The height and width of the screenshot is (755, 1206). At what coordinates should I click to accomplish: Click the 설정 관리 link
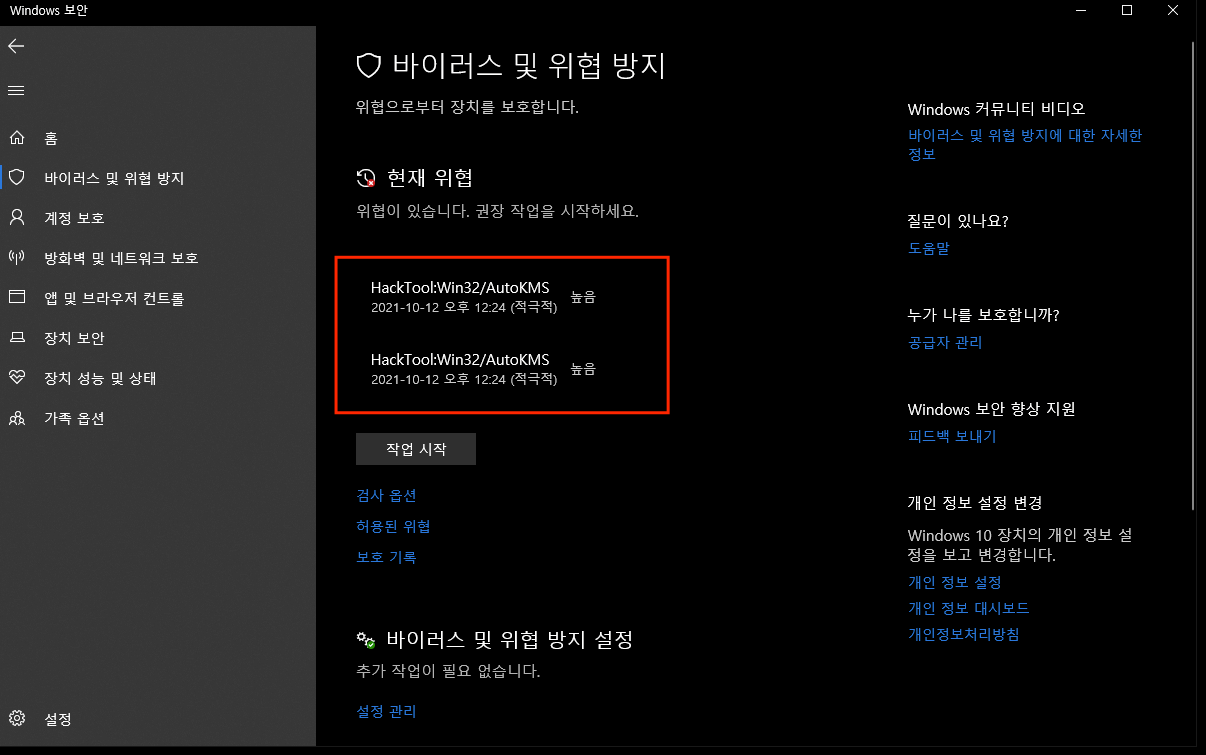pos(386,712)
